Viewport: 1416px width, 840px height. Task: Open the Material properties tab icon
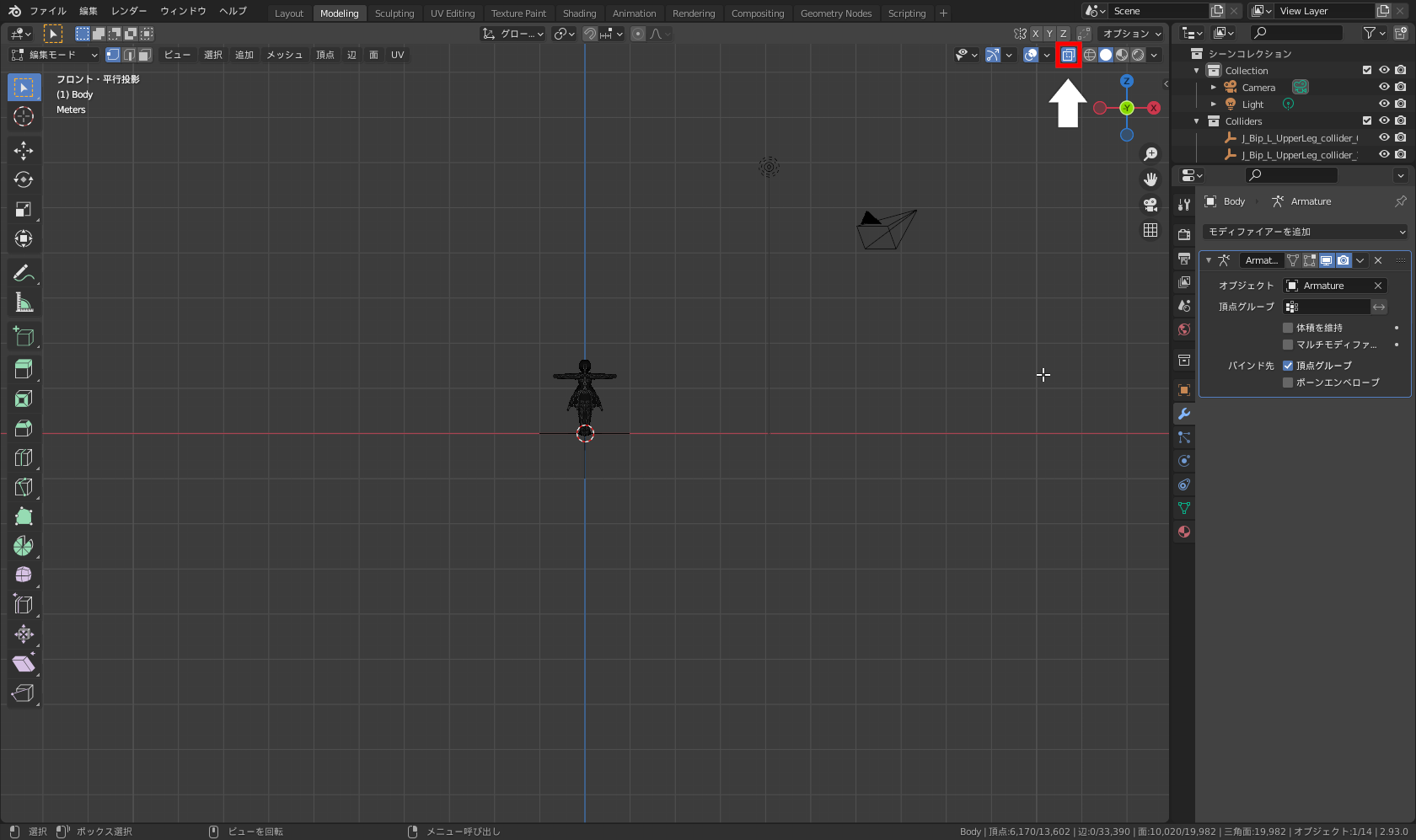click(x=1184, y=532)
